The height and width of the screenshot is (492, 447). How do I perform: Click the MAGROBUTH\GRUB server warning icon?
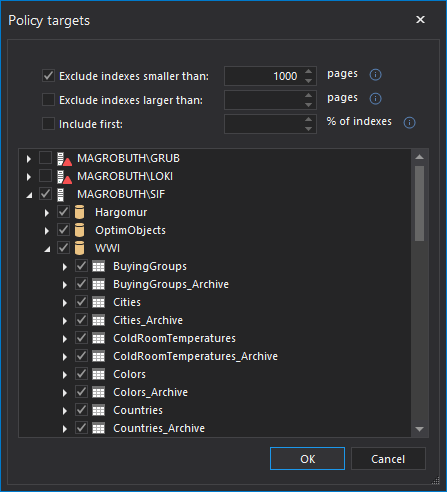64,159
